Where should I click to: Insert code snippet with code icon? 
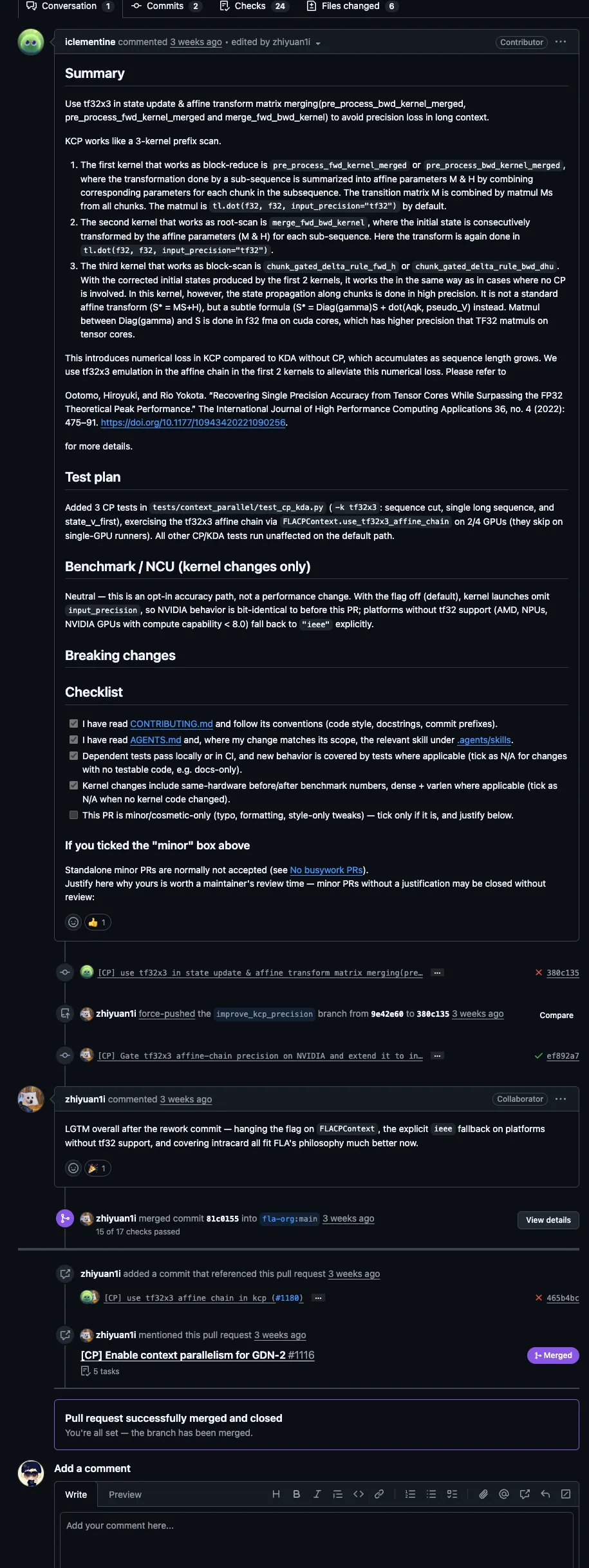point(359,1494)
